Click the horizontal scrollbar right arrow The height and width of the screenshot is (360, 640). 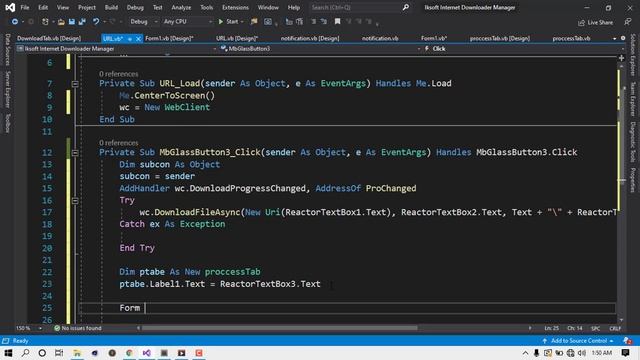point(530,328)
